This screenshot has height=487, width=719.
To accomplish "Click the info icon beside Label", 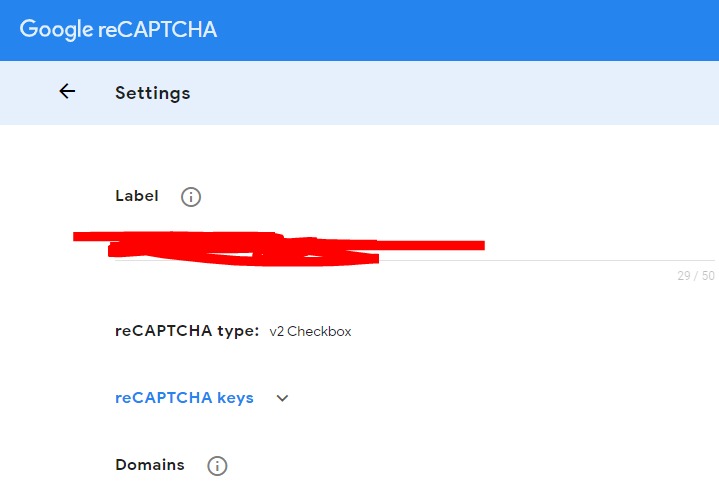I will click(x=191, y=197).
